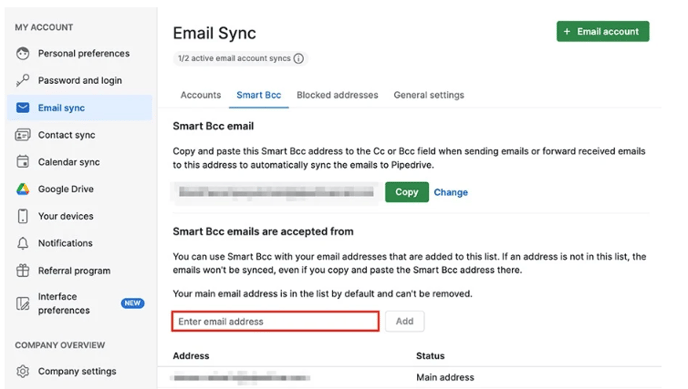Switch to the Accounts tab
The height and width of the screenshot is (389, 688).
point(201,95)
